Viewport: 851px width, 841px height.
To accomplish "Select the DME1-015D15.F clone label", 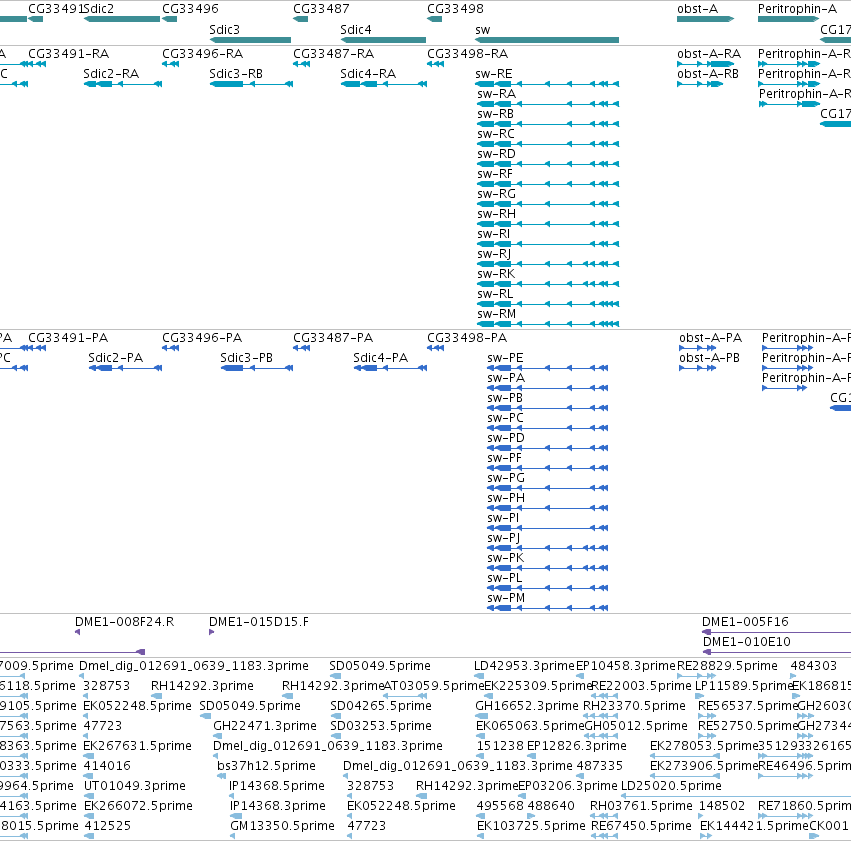I will pyautogui.click(x=259, y=622).
